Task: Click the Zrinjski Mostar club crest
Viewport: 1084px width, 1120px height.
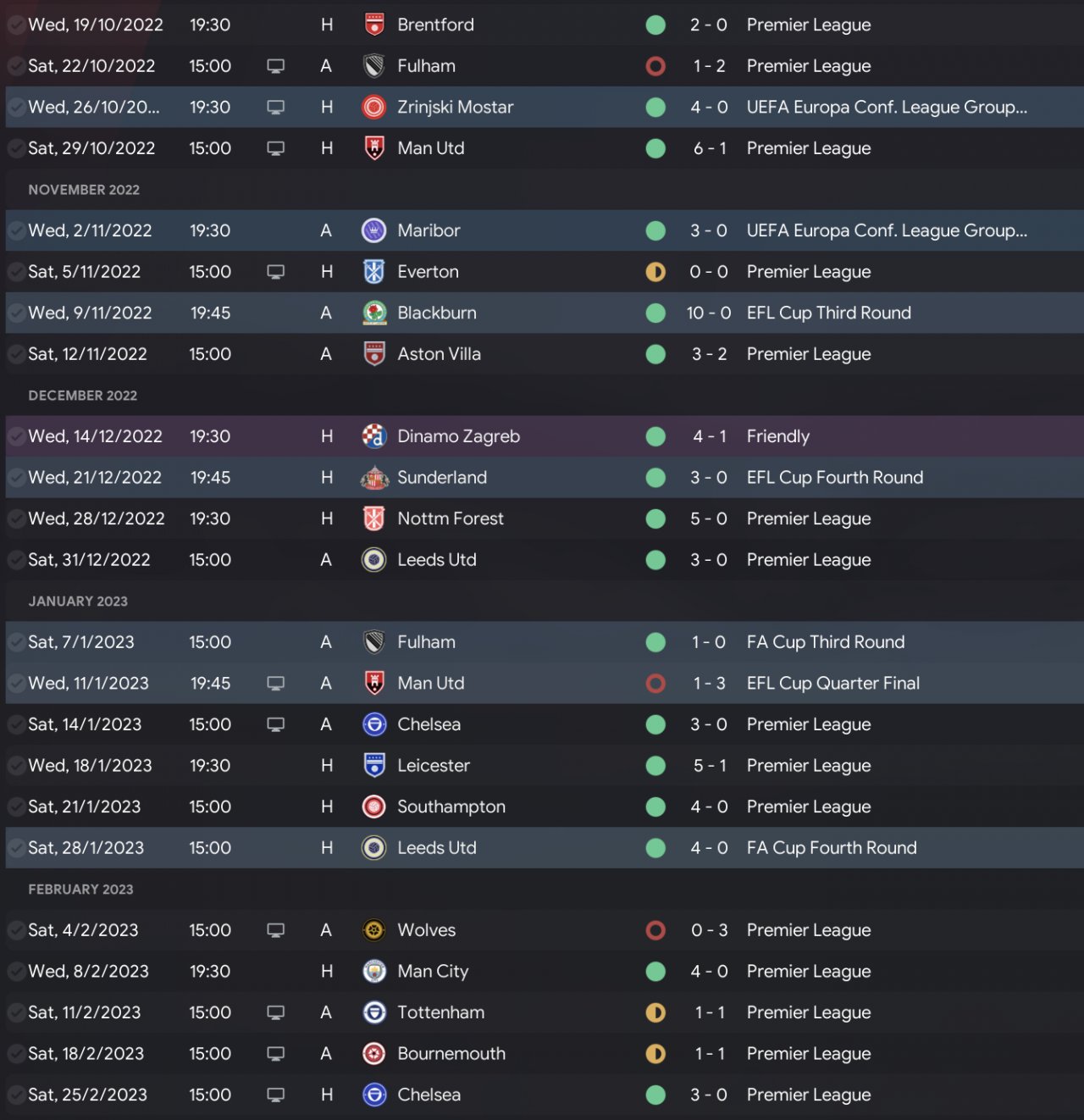Action: 373,107
